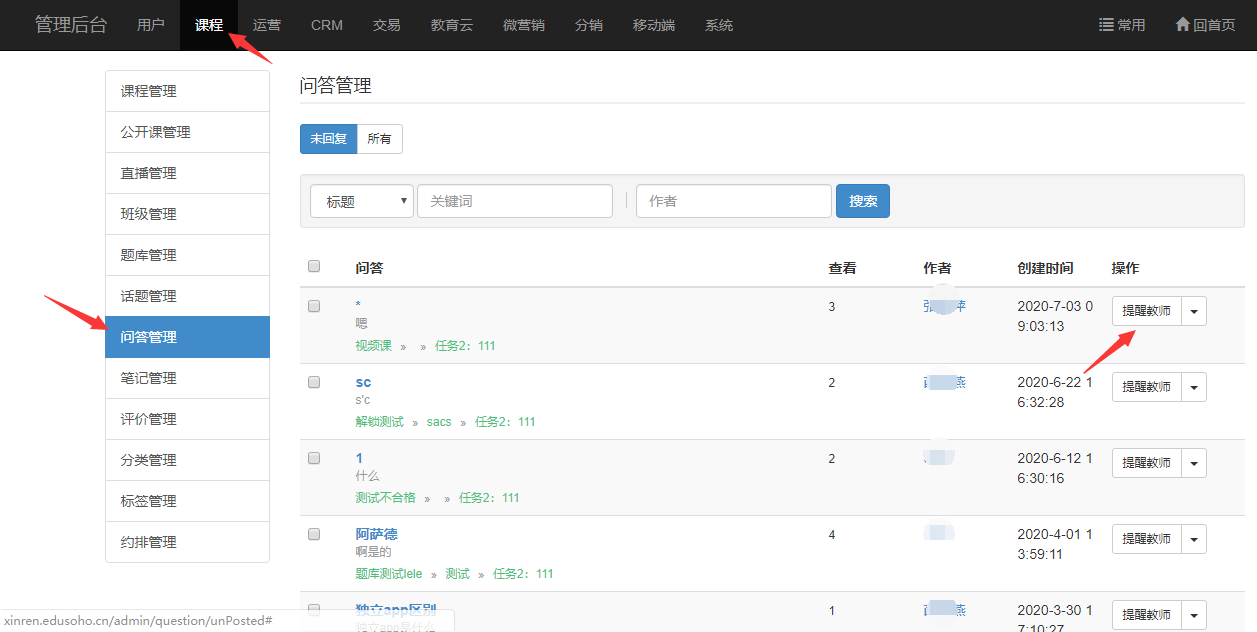Image resolution: width=1257 pixels, height=632 pixels.
Task: Open the CRM top navigation menu
Action: coord(327,25)
